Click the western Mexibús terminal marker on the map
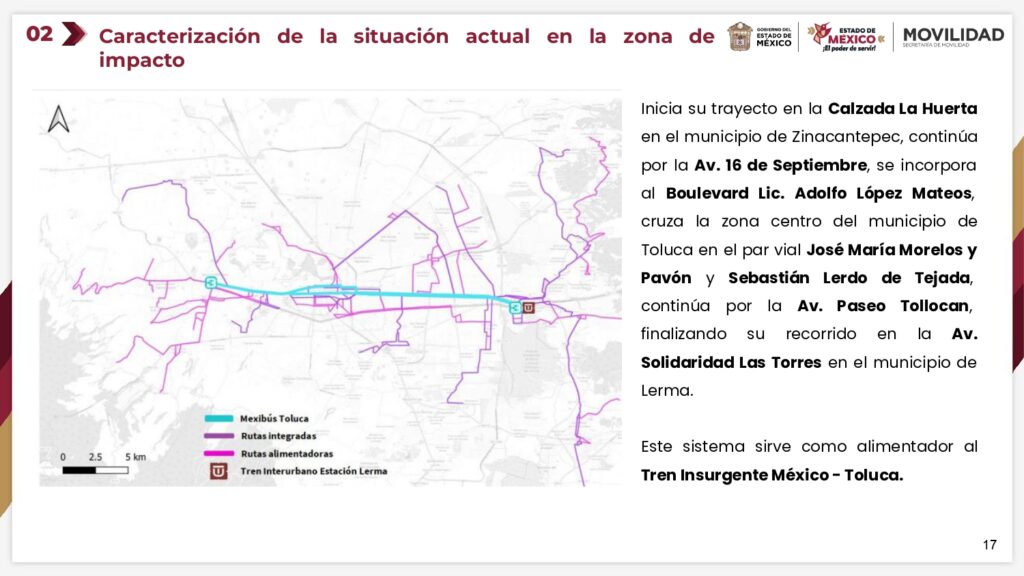This screenshot has width=1024, height=576. 210,283
